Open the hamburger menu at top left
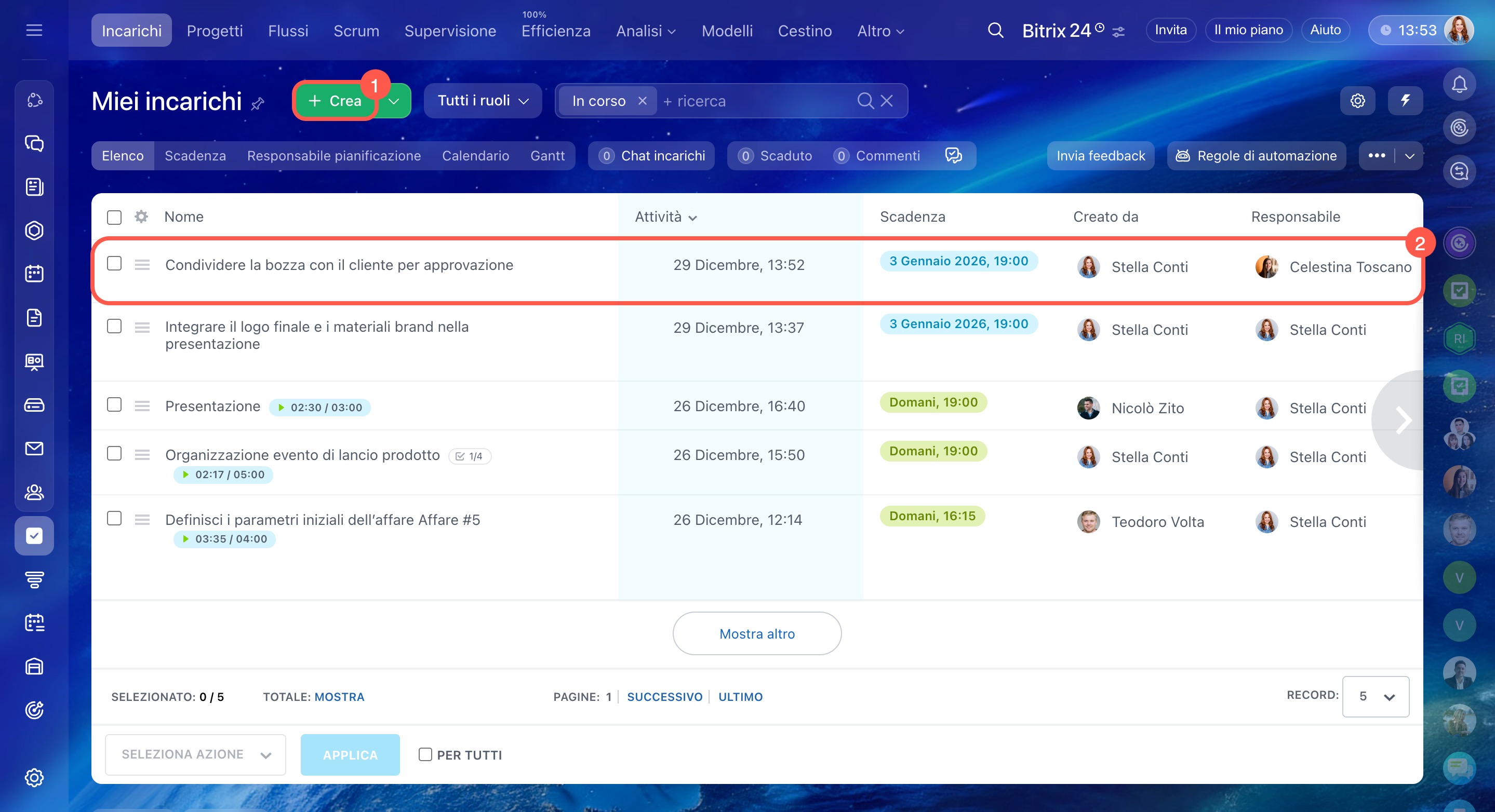This screenshot has height=812, width=1495. (34, 30)
